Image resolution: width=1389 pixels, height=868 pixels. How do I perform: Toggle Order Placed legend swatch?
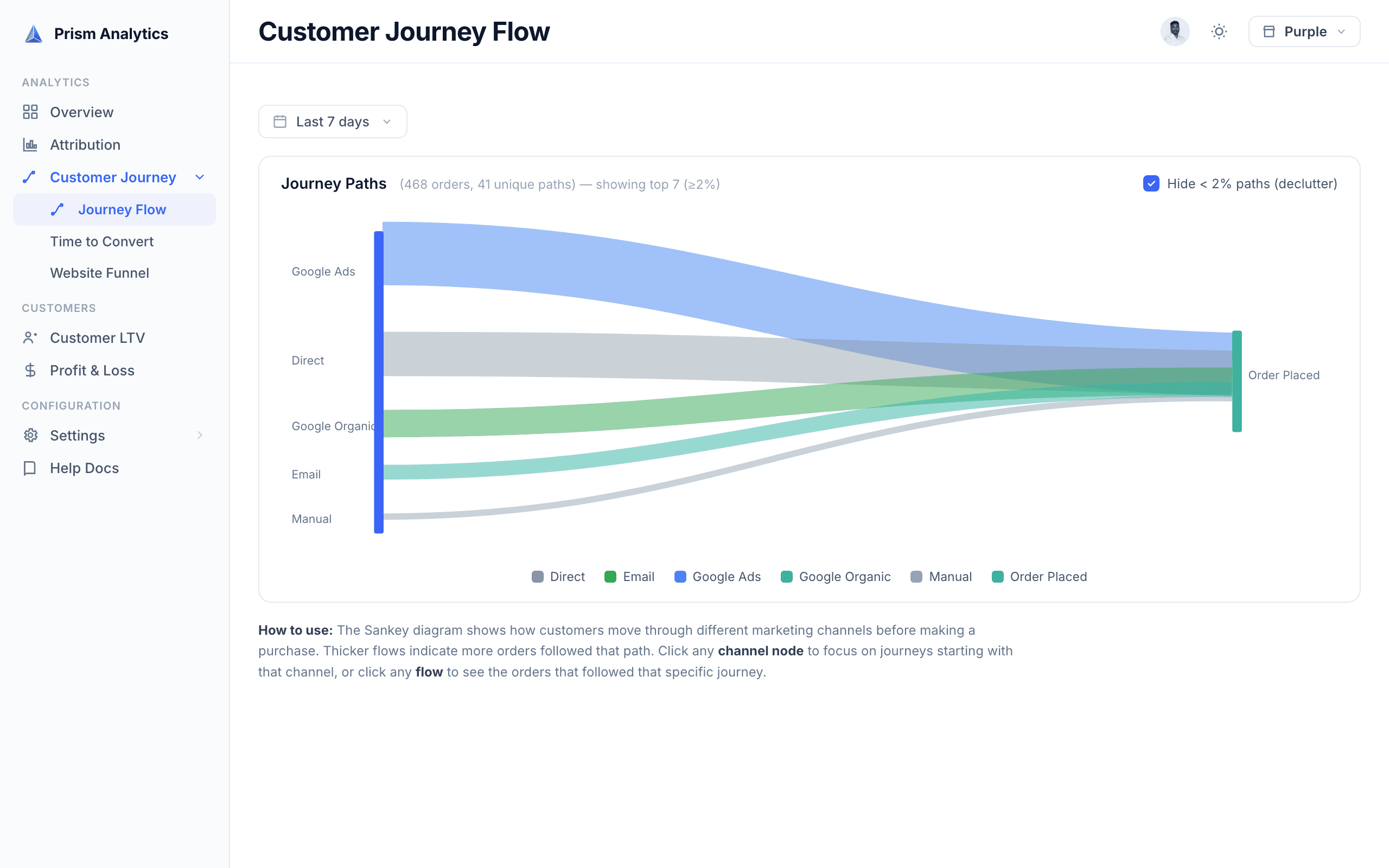point(998,576)
